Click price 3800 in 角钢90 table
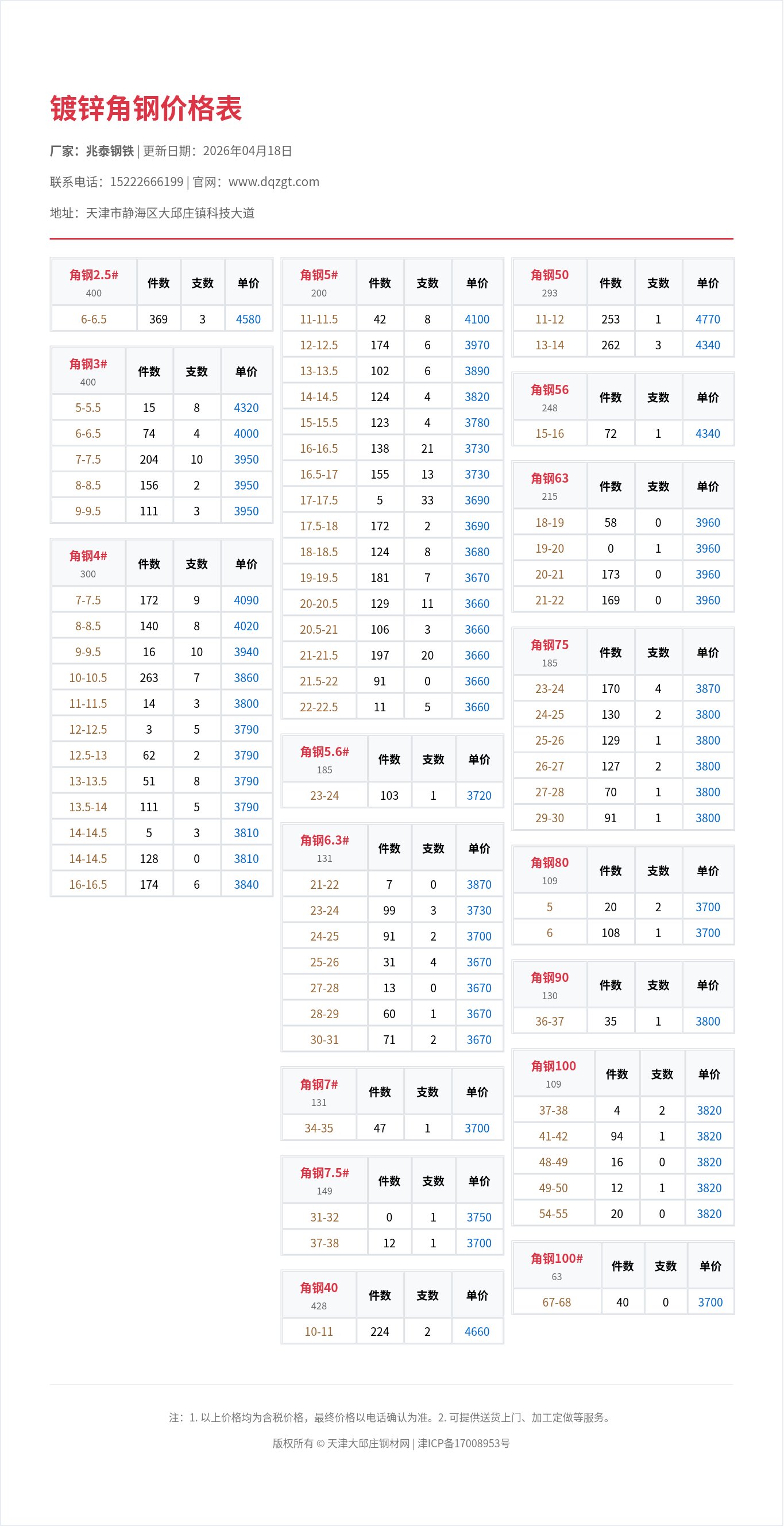 pos(708,1022)
